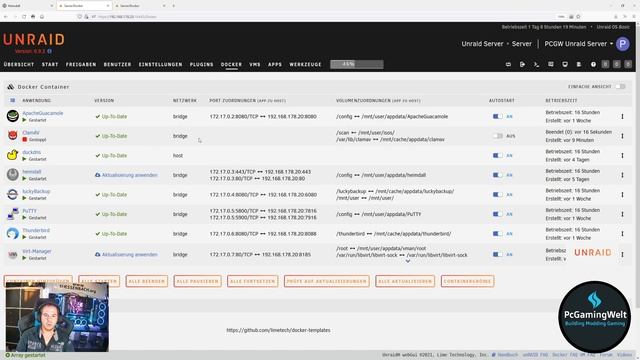Open PuTTY row three-dot menu
This screenshot has height=360, width=640.
[622, 214]
